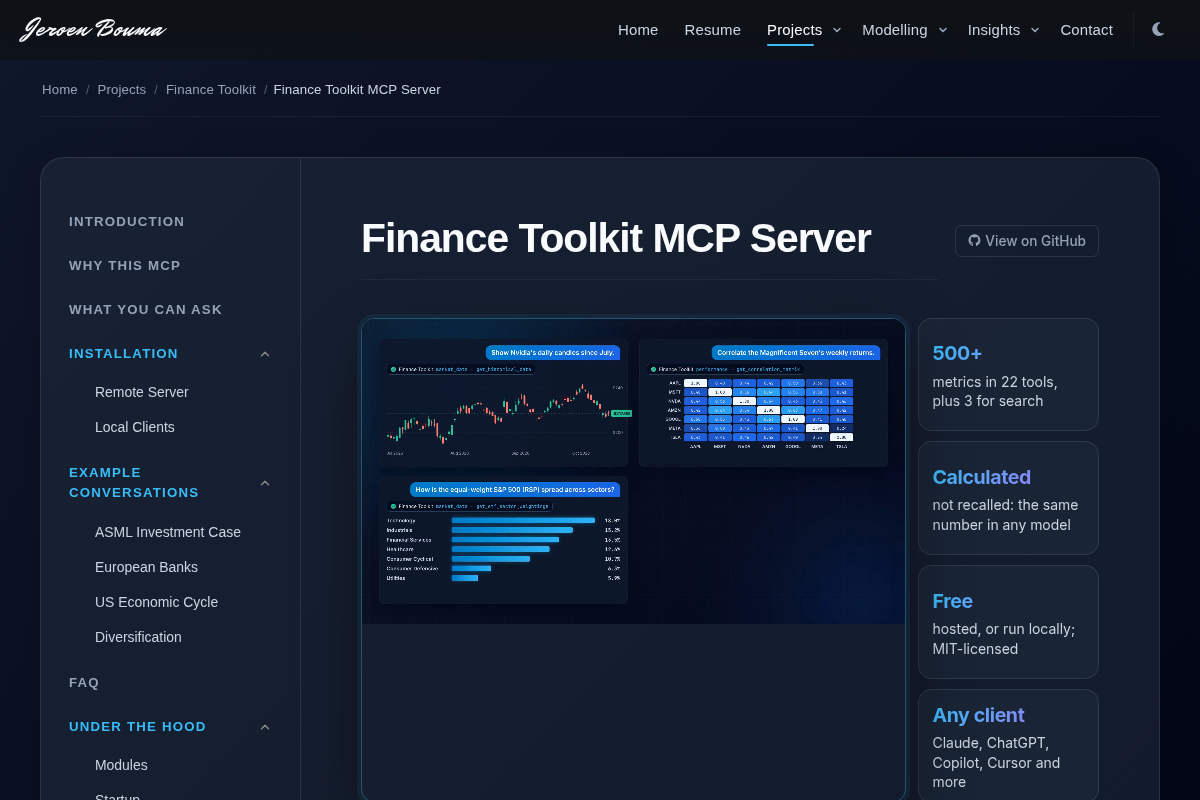This screenshot has width=1200, height=800.
Task: Open Under The Hood sidebar section
Action: click(x=138, y=727)
